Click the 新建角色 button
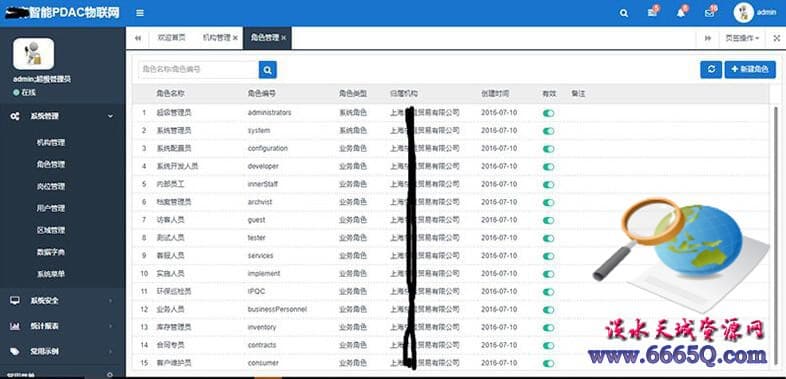This screenshot has height=379, width=786. (750, 70)
